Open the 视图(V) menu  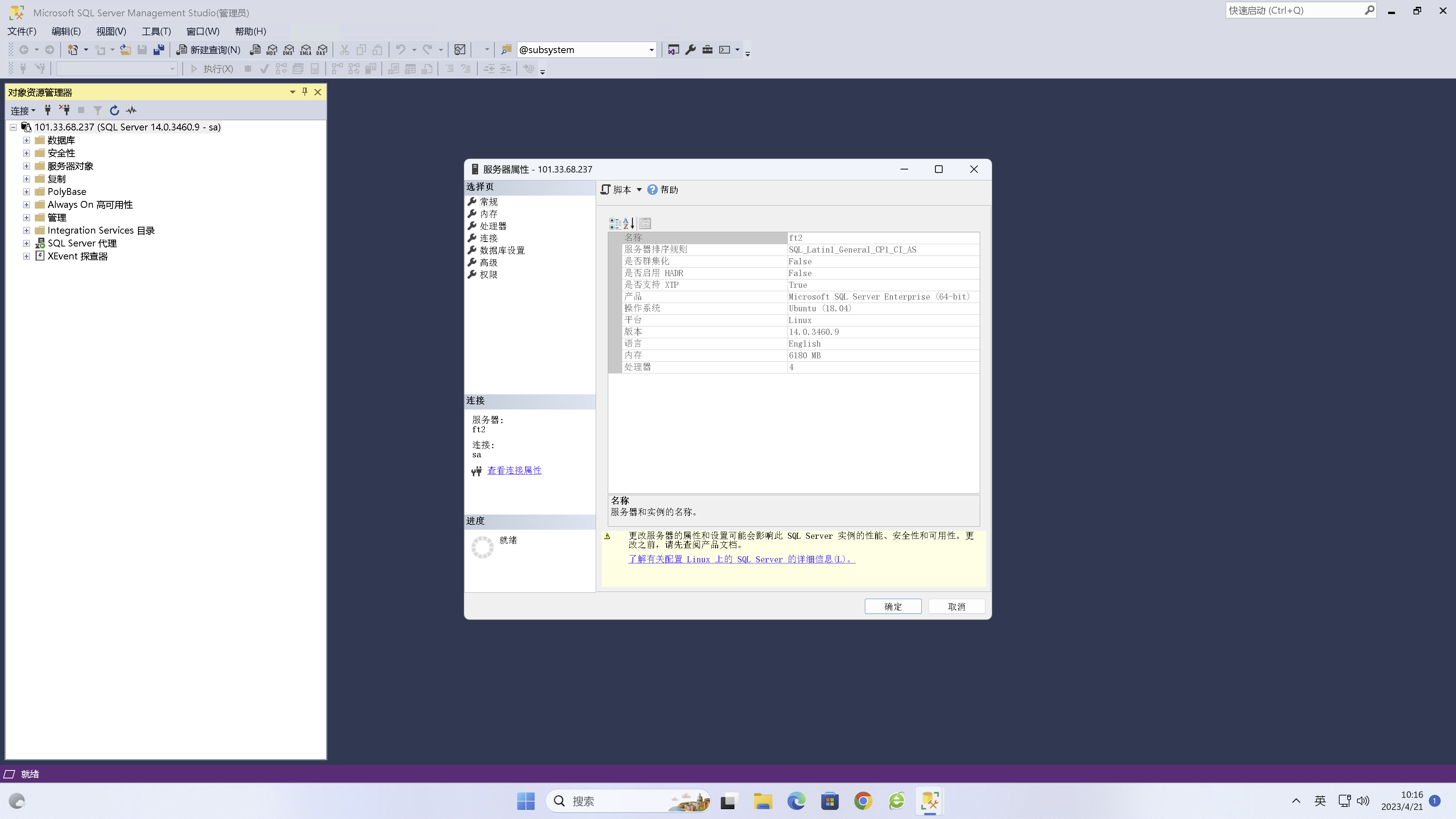(x=111, y=31)
